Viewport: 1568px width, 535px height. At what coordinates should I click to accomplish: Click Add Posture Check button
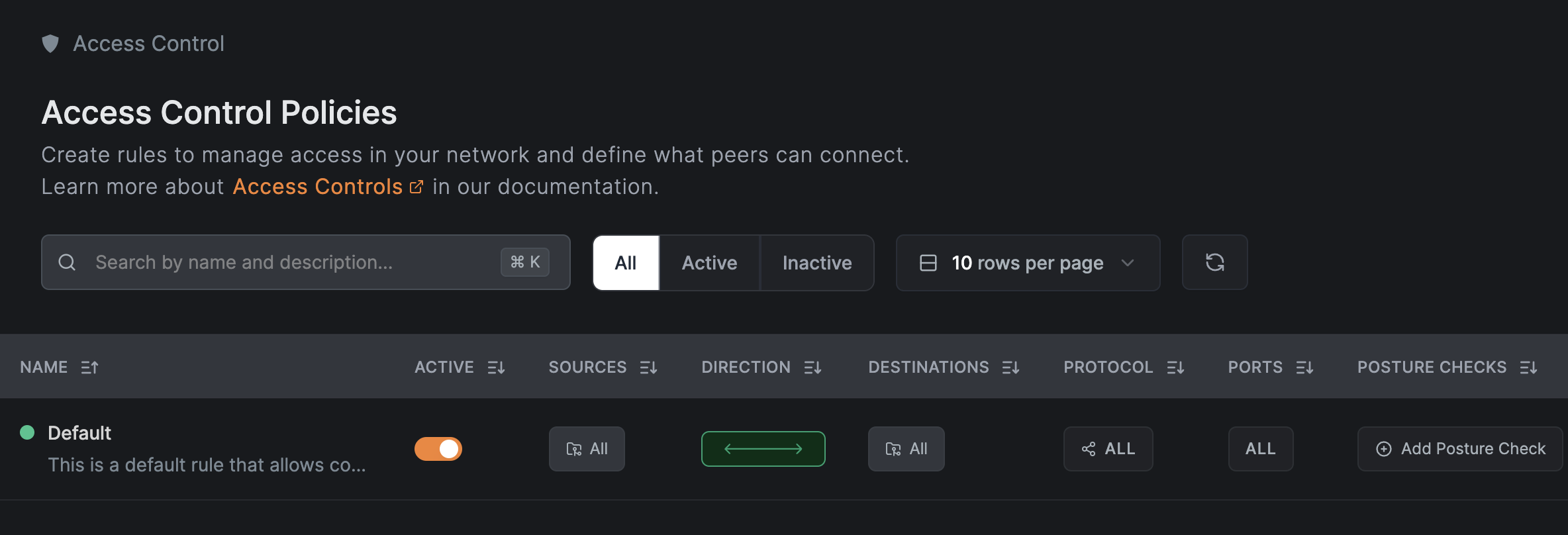tap(1459, 449)
